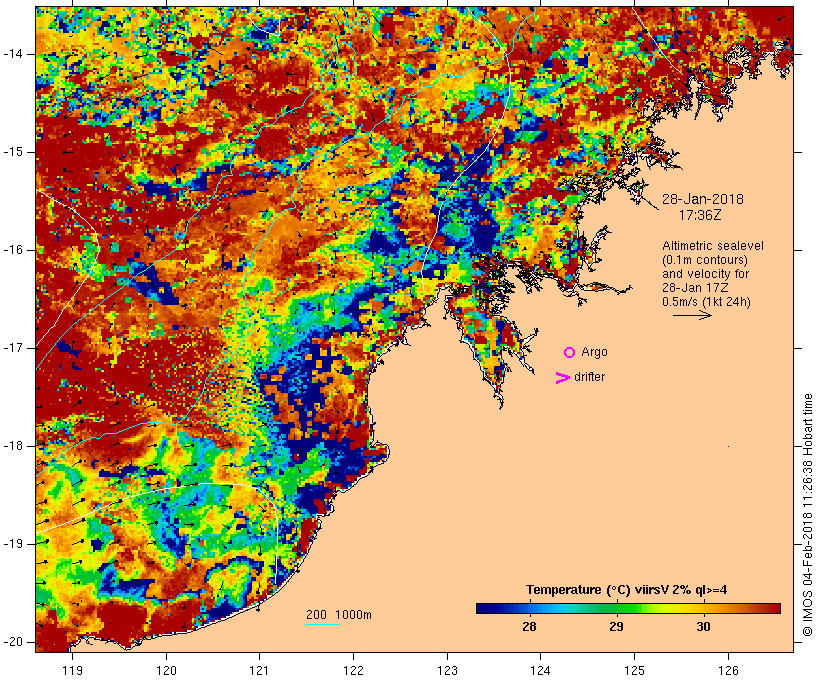Click the '-18' latitude axis label
820x680 pixels.
13,446
